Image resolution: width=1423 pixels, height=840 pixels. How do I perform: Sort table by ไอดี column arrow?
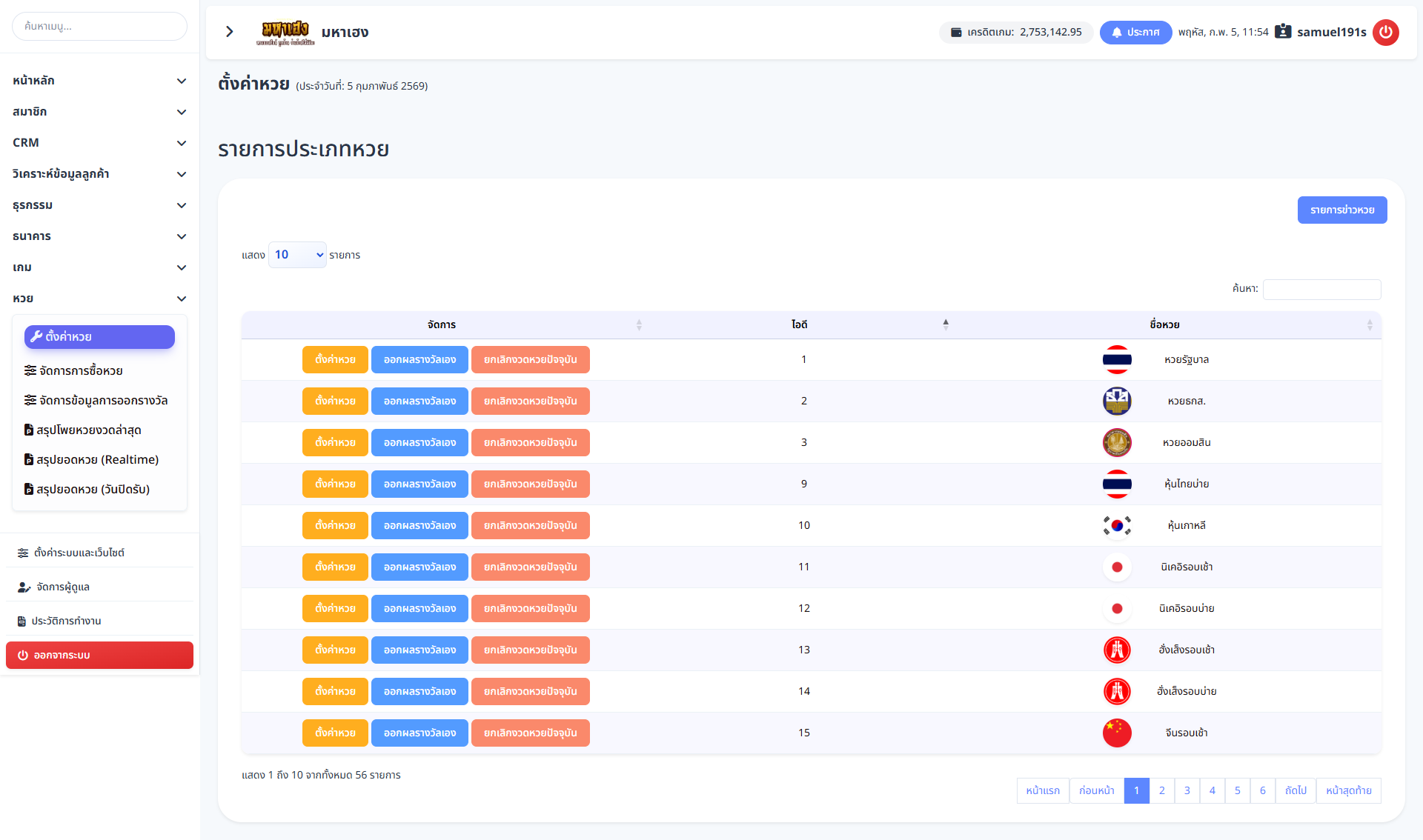(x=945, y=324)
